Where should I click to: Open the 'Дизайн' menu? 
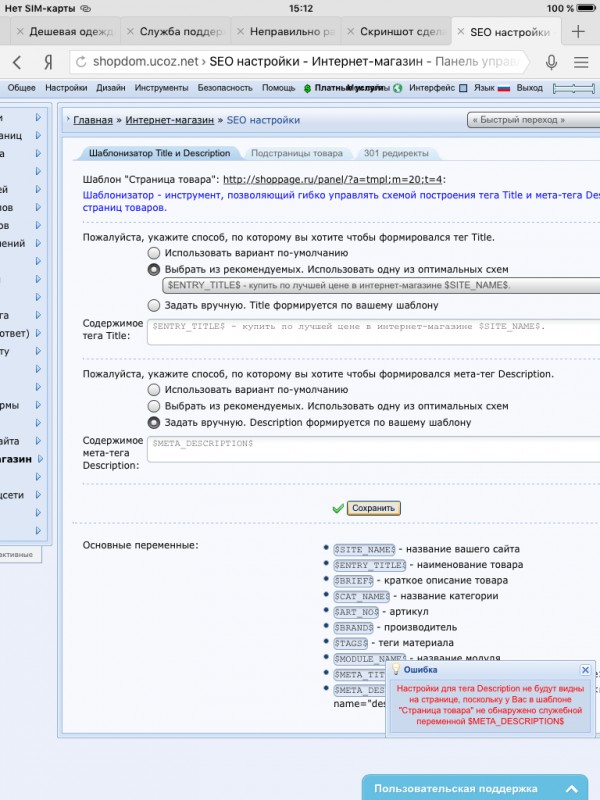click(111, 88)
